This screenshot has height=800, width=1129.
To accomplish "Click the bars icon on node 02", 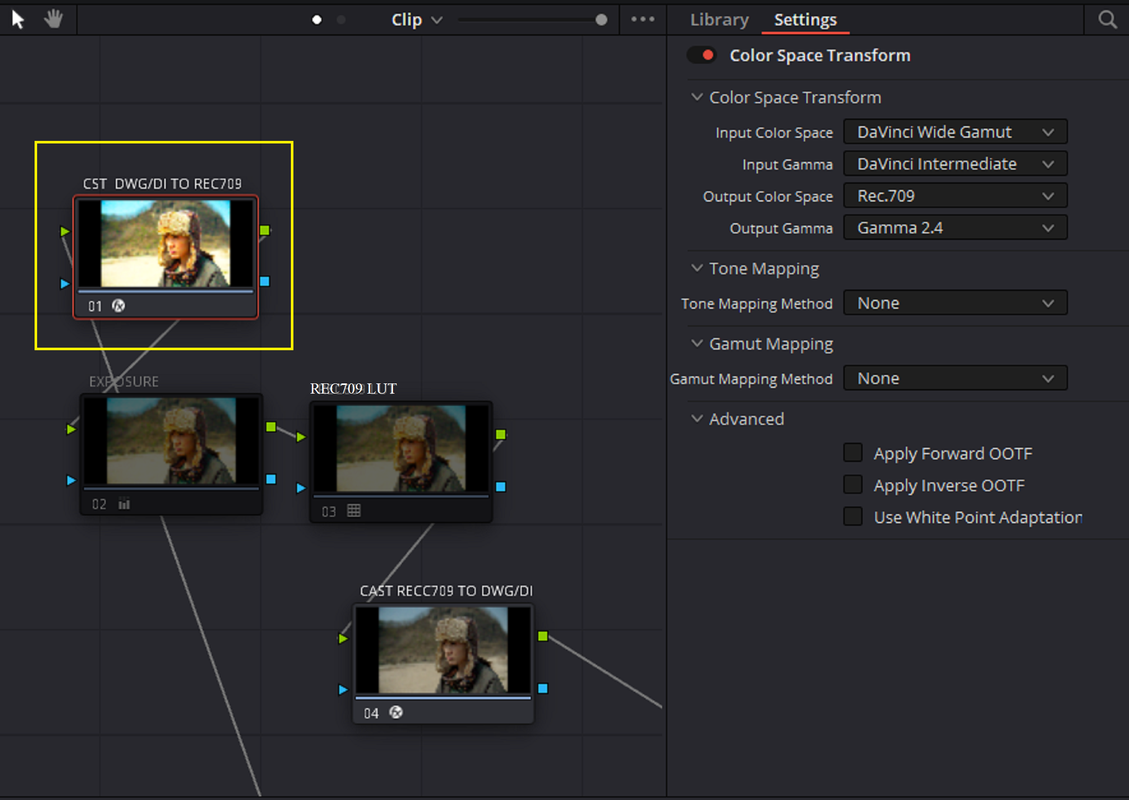I will coord(124,504).
